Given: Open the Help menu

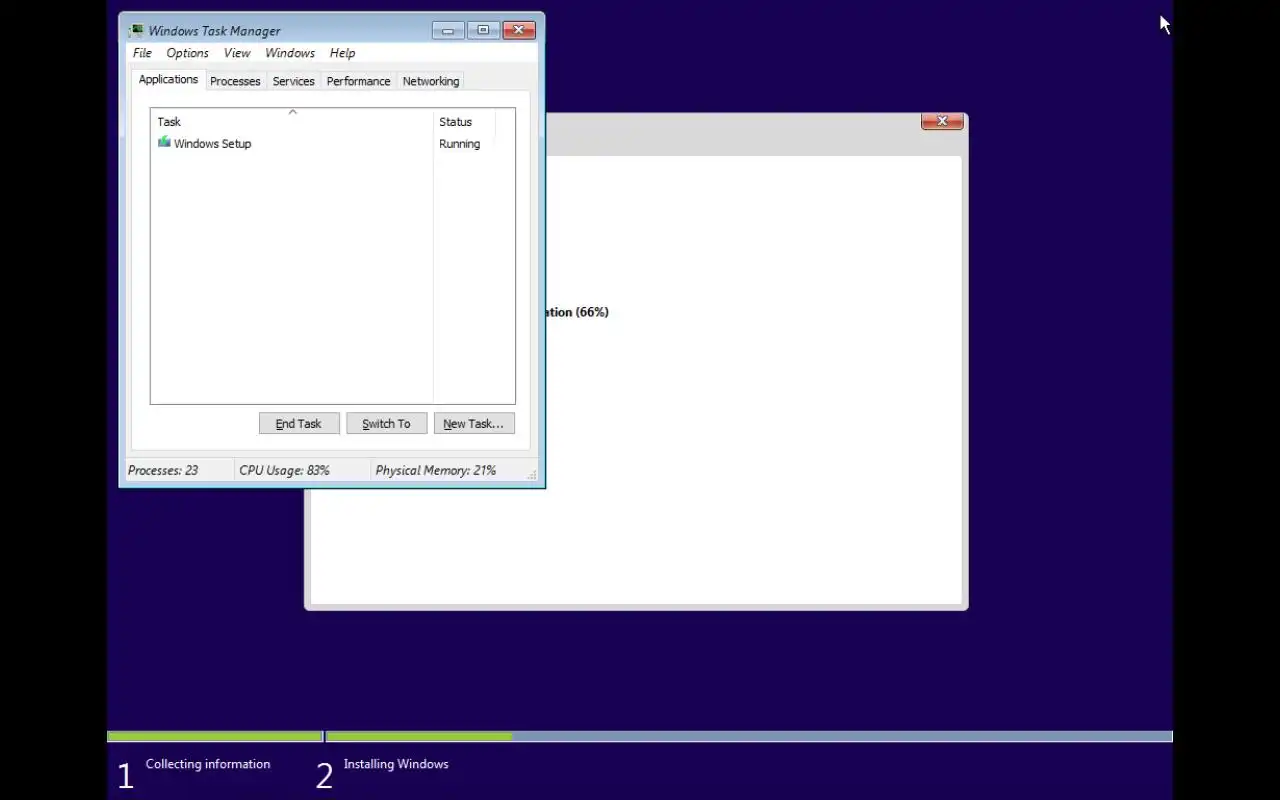Looking at the screenshot, I should click(342, 53).
